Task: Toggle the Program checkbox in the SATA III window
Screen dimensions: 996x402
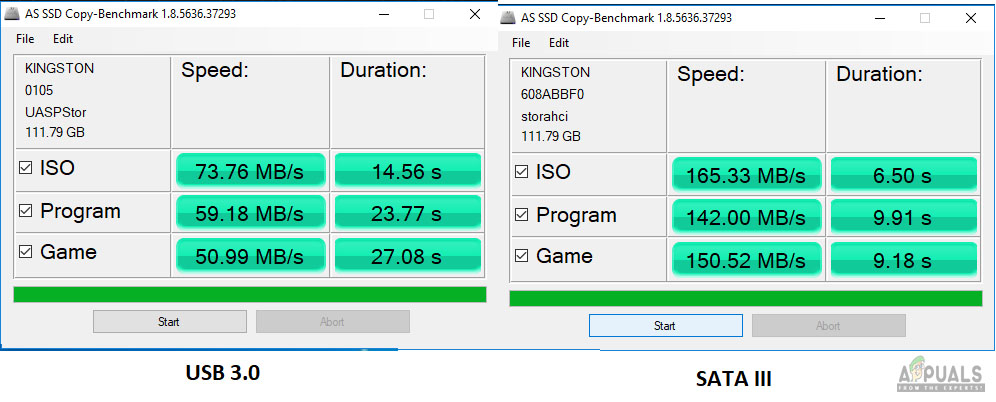Action: 522,215
